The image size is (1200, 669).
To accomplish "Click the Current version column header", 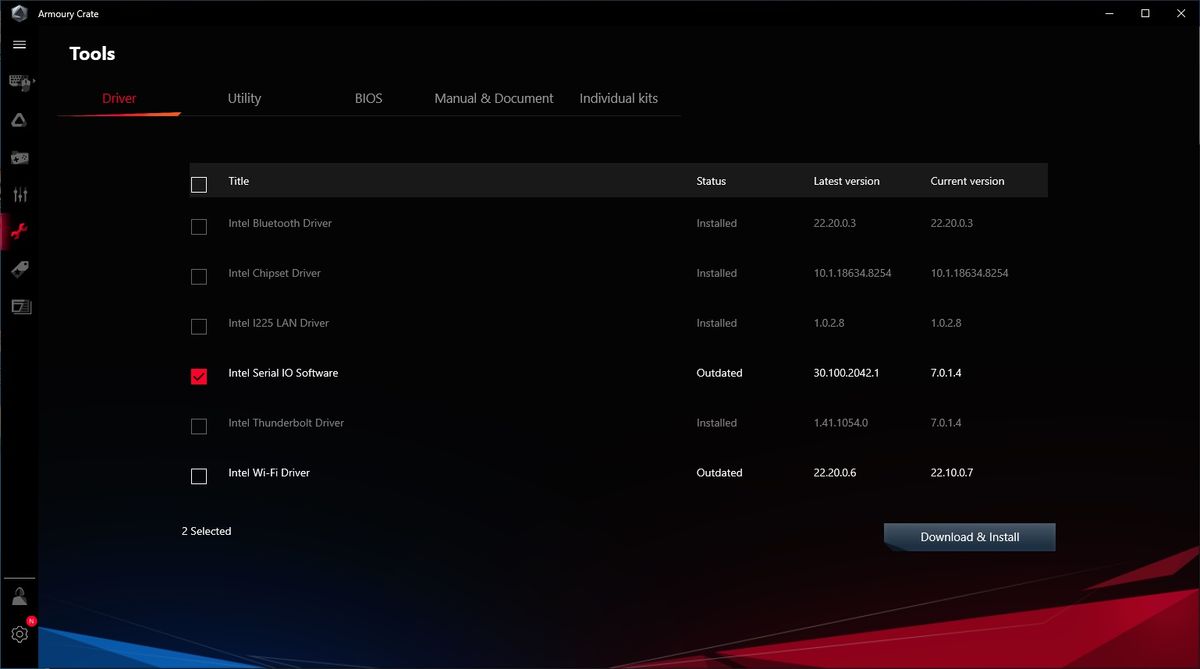I will click(x=967, y=181).
